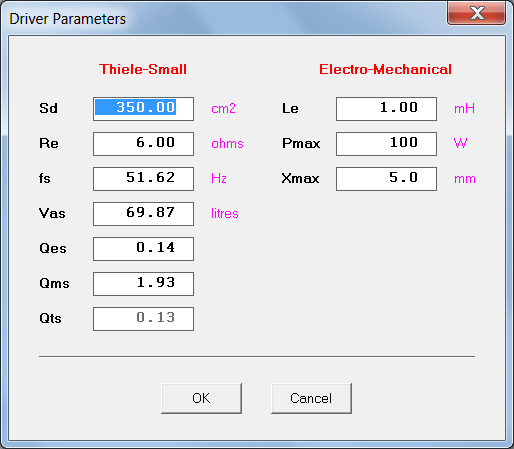Click the Pmax label
Screen dimensions: 514x449
point(301,143)
